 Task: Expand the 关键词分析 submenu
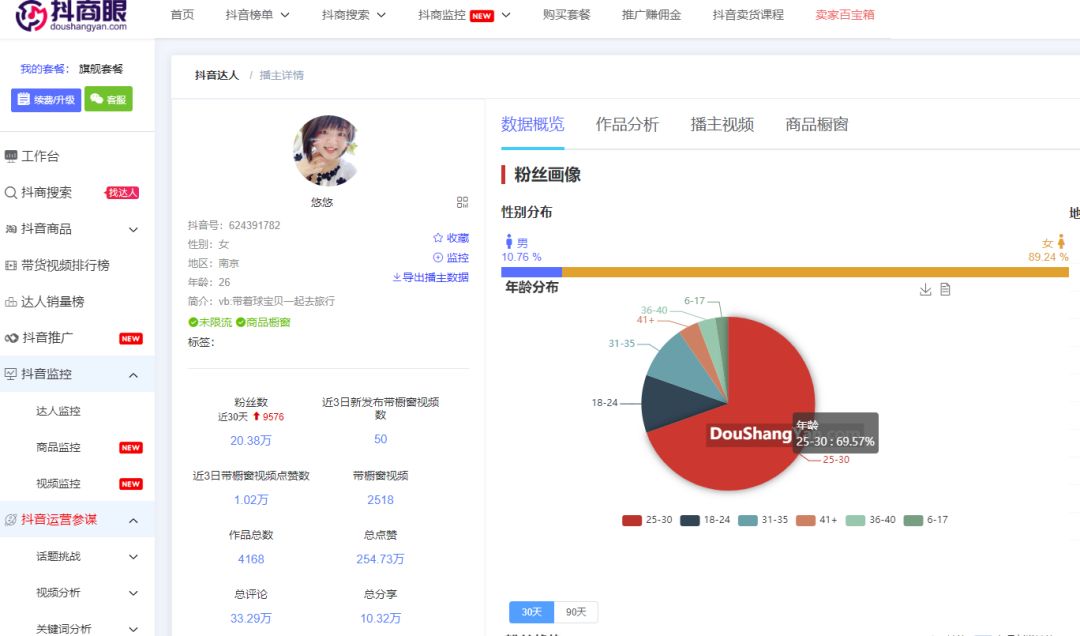click(x=134, y=629)
